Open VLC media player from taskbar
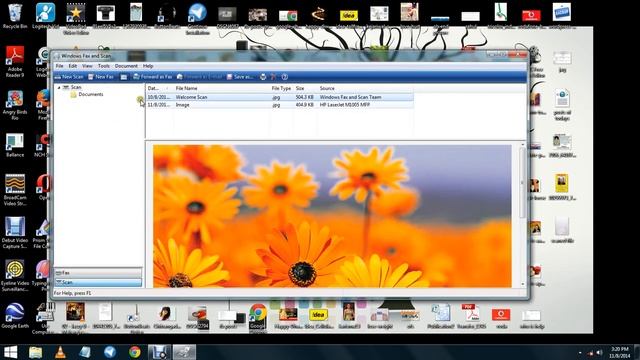This screenshot has height=360, width=640. pos(60,352)
